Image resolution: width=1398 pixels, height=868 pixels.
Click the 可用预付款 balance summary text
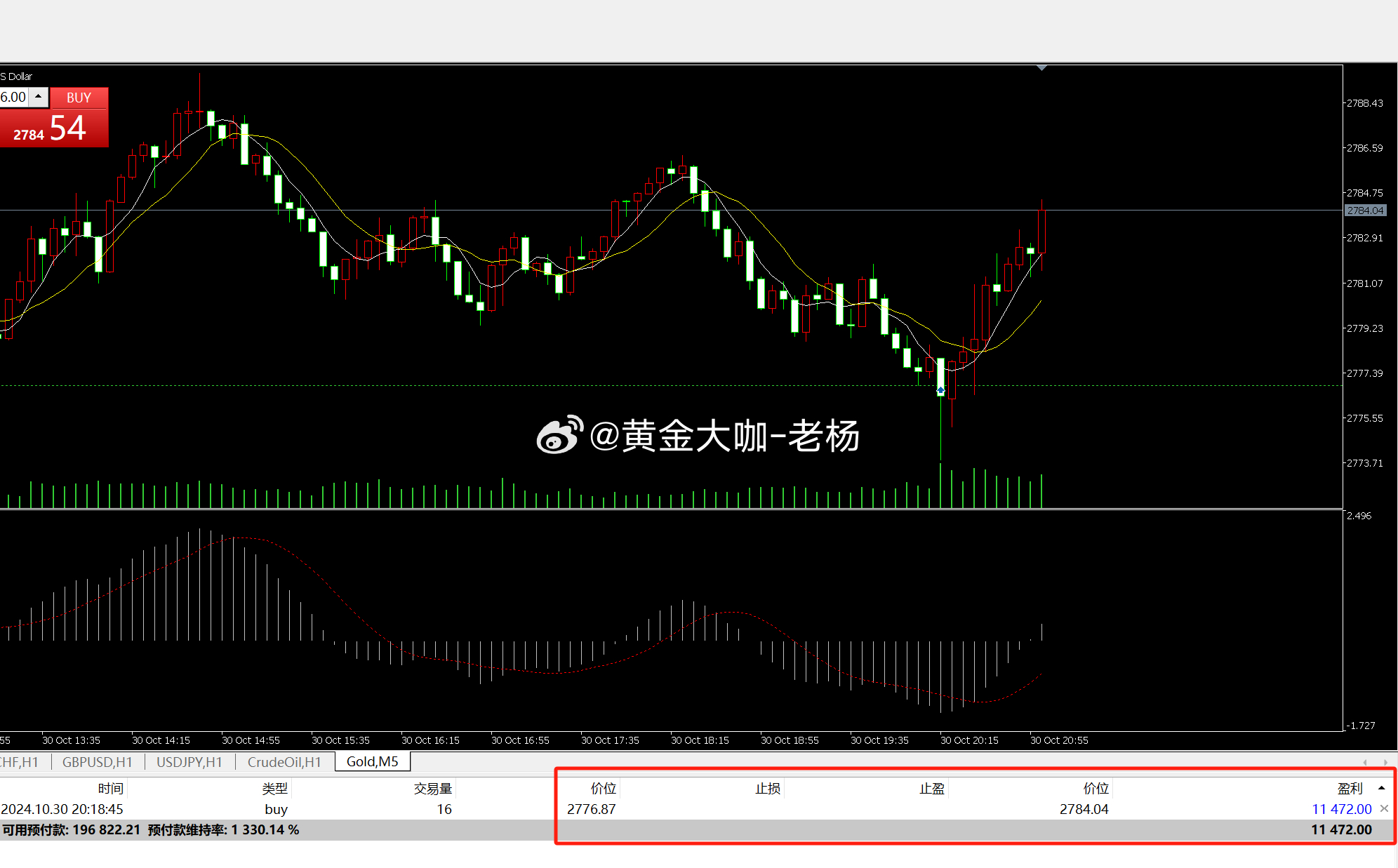(72, 829)
